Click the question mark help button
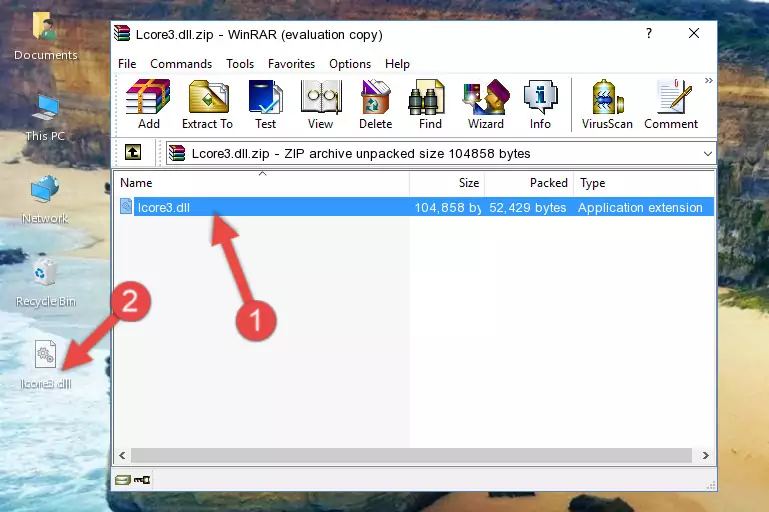The image size is (769, 512). pos(649,33)
